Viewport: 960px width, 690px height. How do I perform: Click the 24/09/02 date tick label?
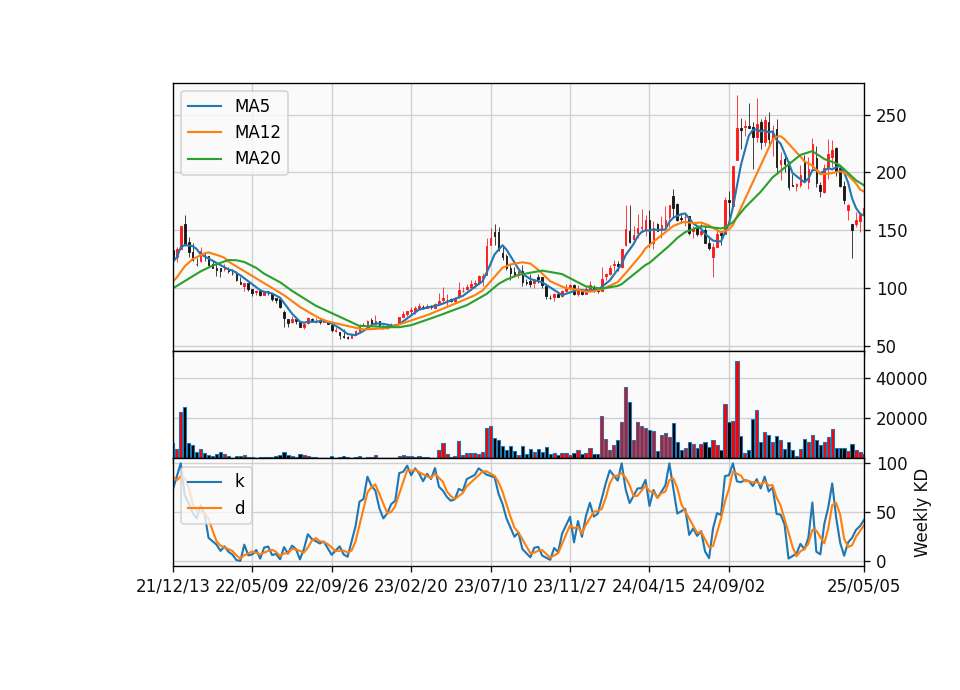(729, 586)
